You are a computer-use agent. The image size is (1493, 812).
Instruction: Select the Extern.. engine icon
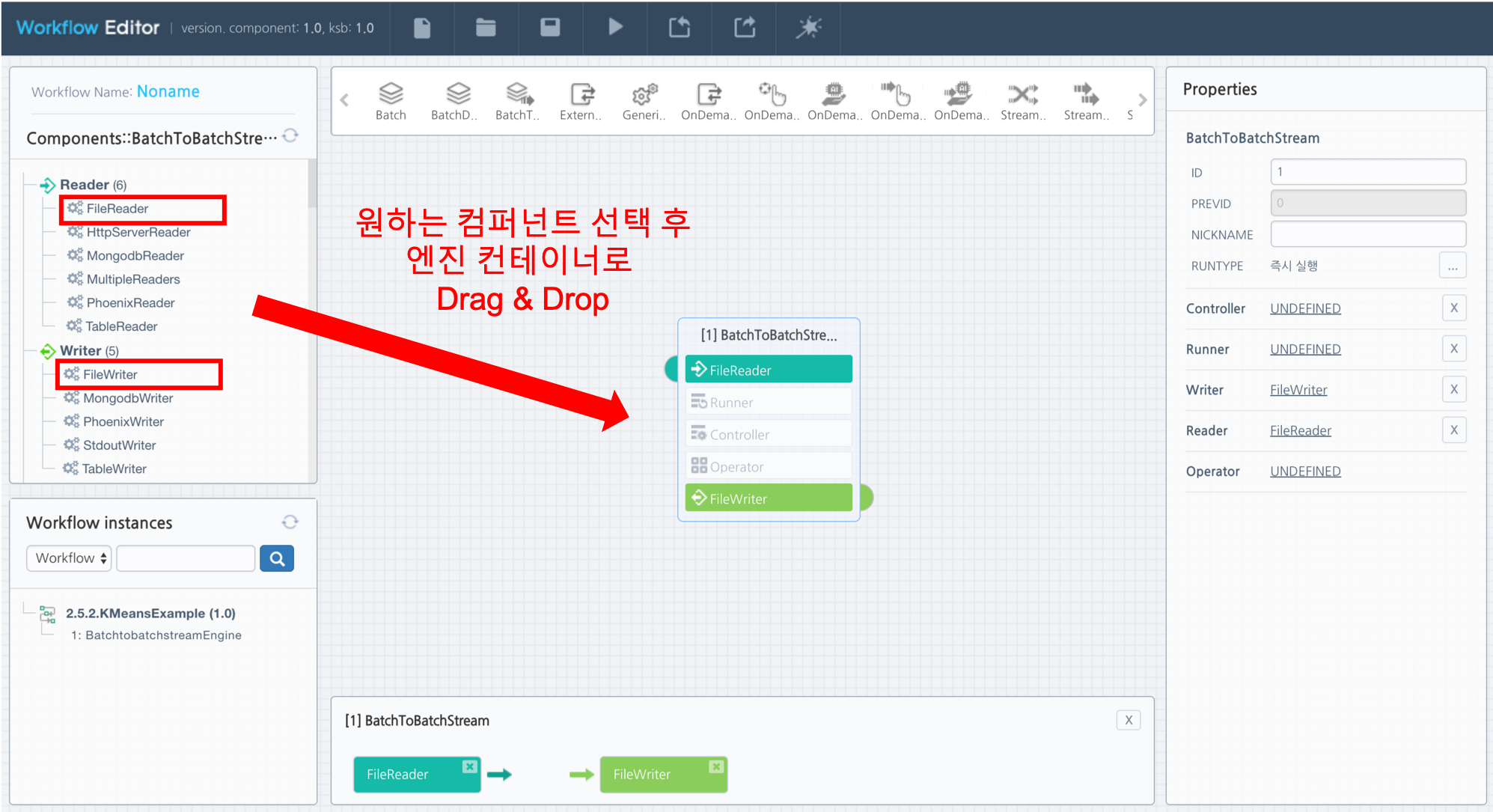coord(581,101)
